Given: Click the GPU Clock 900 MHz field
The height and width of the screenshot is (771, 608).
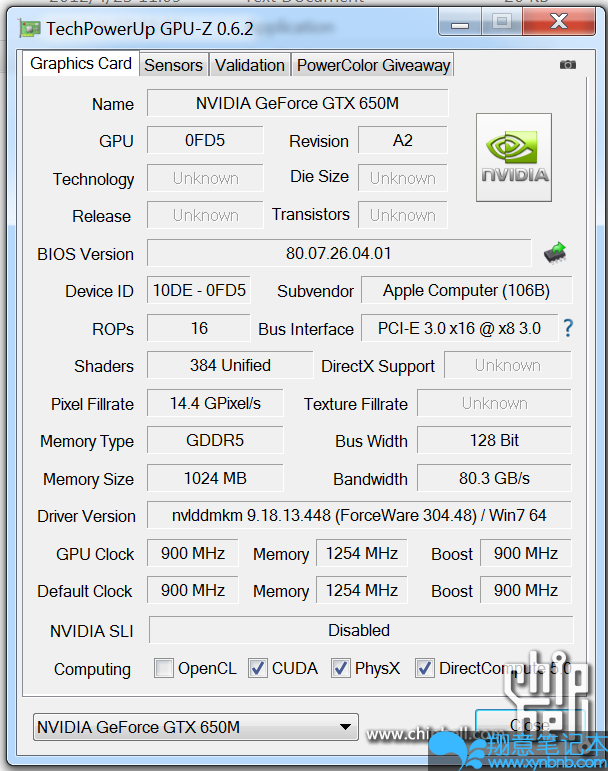Looking at the screenshot, I should point(193,553).
